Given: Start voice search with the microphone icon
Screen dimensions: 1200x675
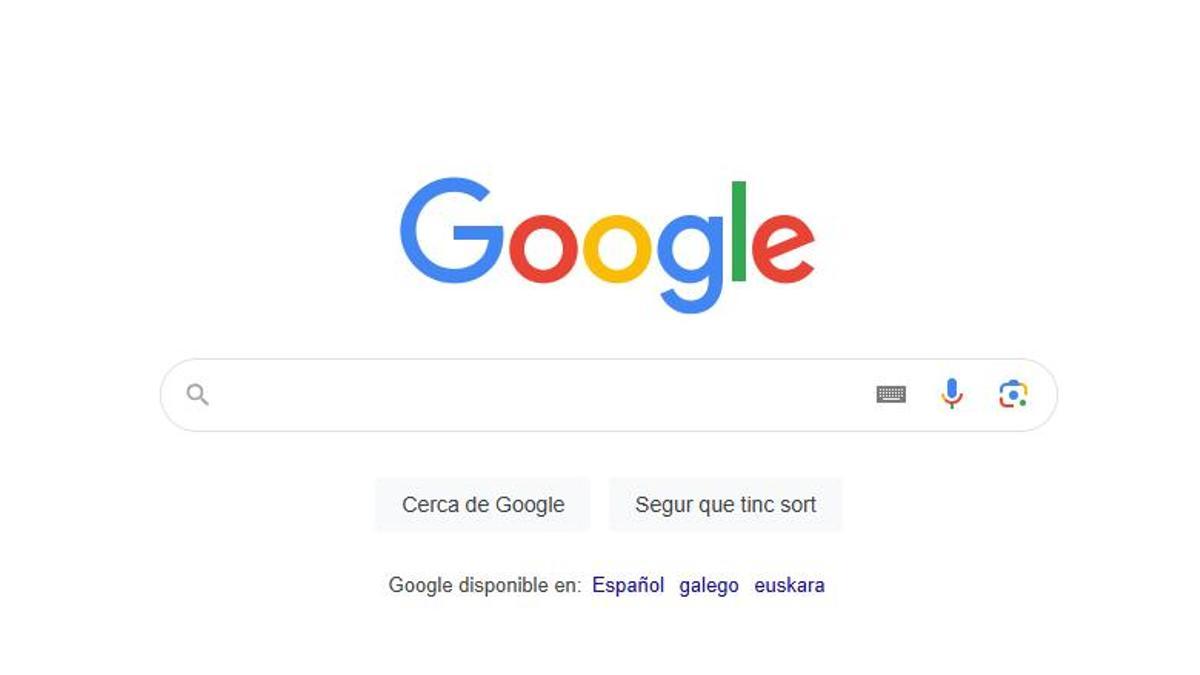Looking at the screenshot, I should coord(952,394).
